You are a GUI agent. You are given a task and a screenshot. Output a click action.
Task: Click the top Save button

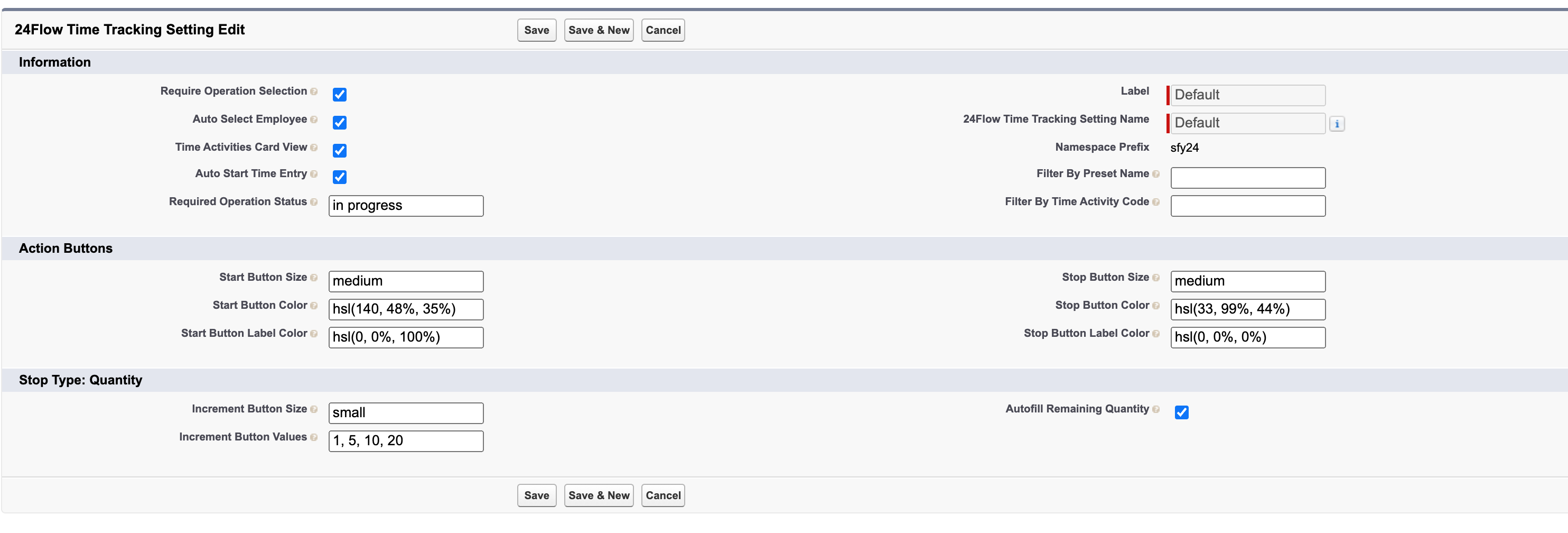536,31
